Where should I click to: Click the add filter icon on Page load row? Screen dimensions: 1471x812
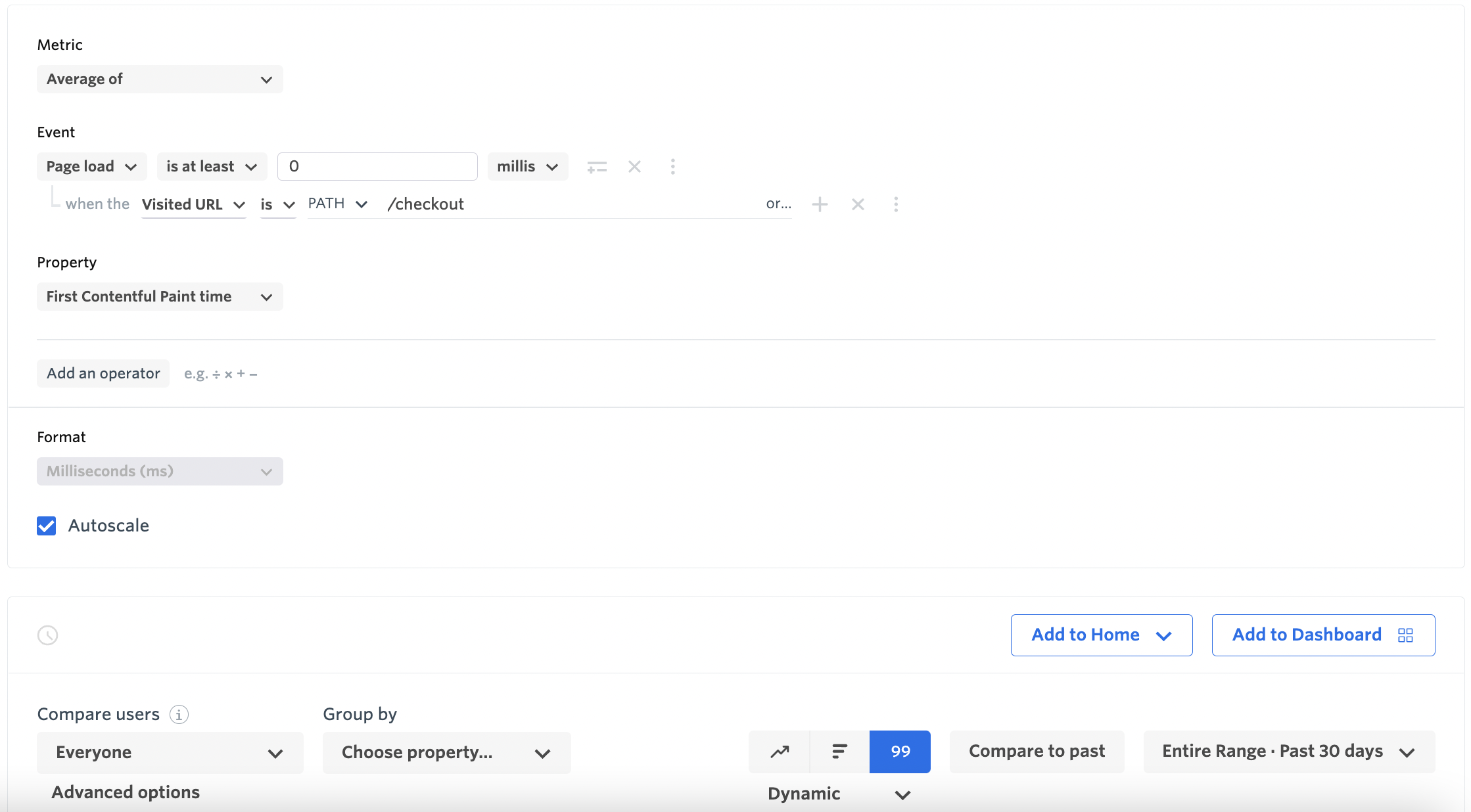point(597,167)
